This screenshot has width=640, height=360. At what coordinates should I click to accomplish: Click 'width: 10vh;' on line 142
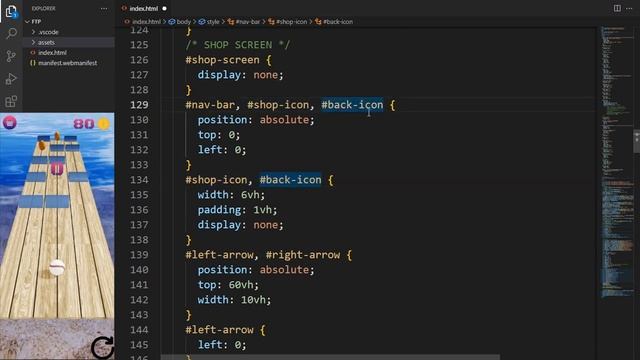(234, 300)
